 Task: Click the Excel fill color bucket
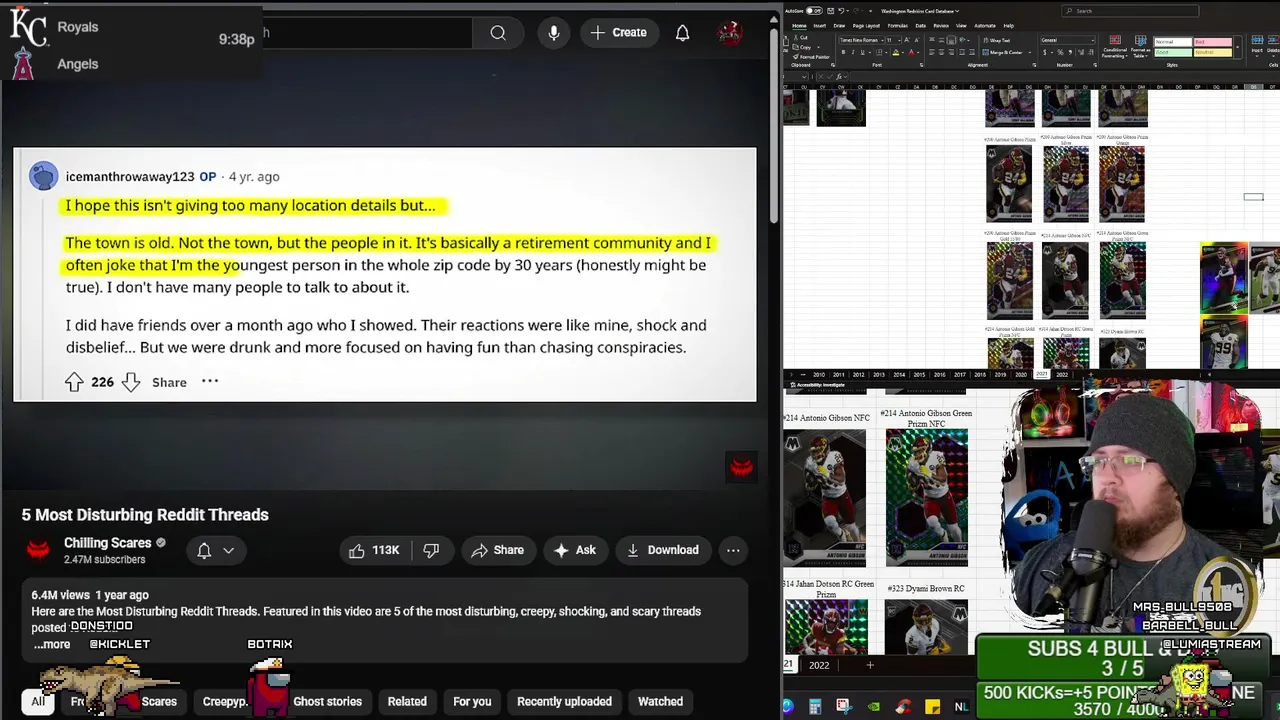click(x=896, y=52)
